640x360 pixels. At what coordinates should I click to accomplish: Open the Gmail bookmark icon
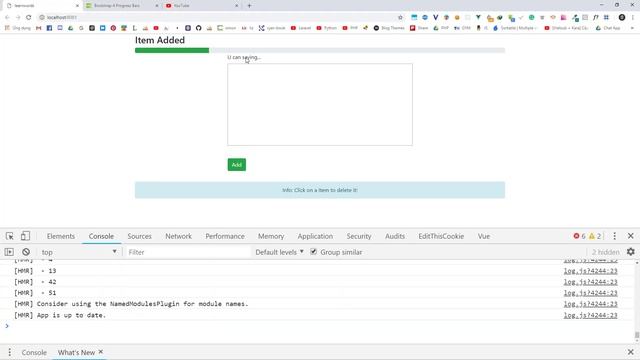point(39,28)
